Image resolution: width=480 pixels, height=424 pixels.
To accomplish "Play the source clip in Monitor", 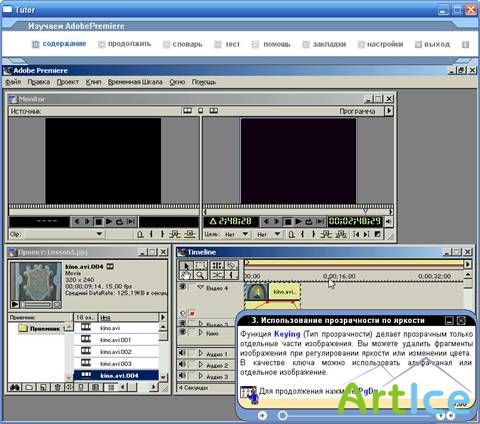I will pyautogui.click(x=109, y=221).
